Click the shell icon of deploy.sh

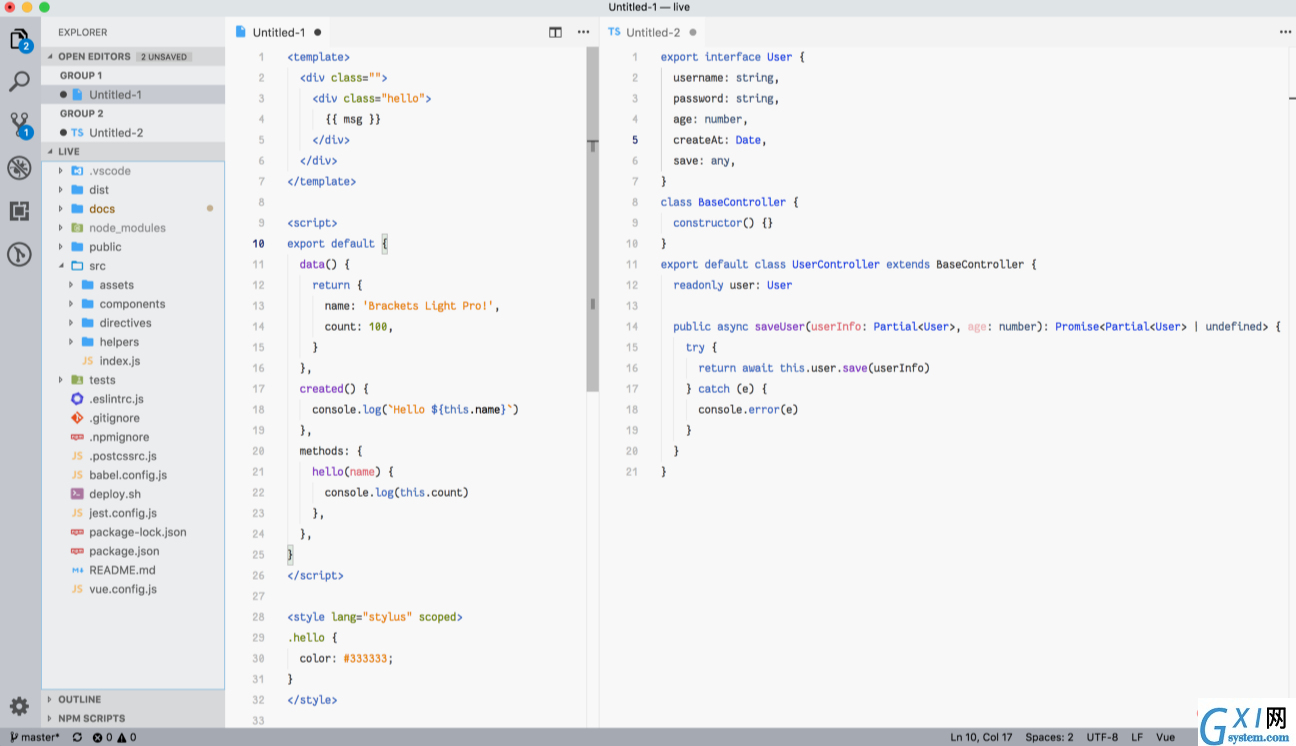pos(77,494)
